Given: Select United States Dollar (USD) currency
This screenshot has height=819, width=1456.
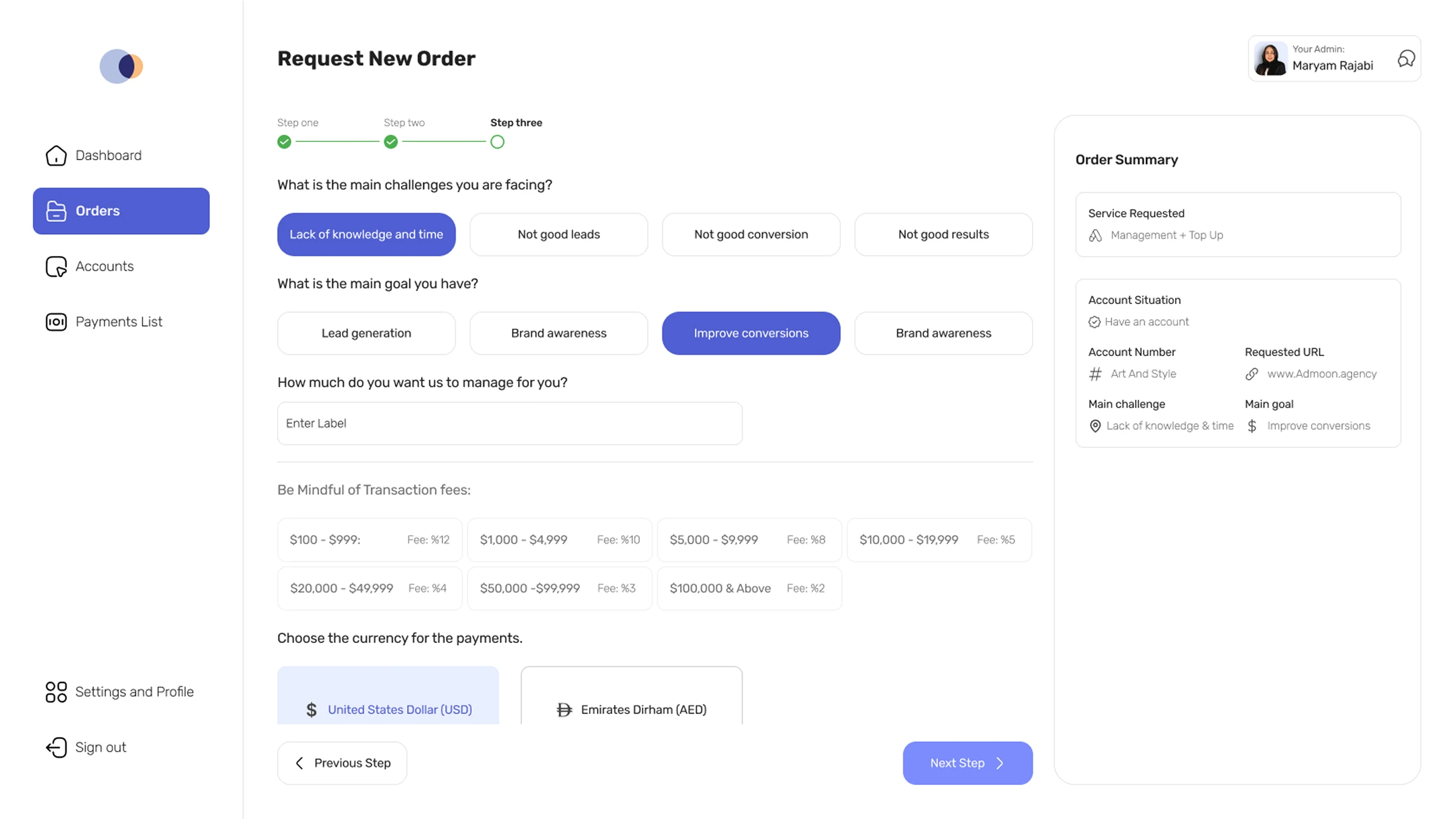Looking at the screenshot, I should pyautogui.click(x=388, y=695).
